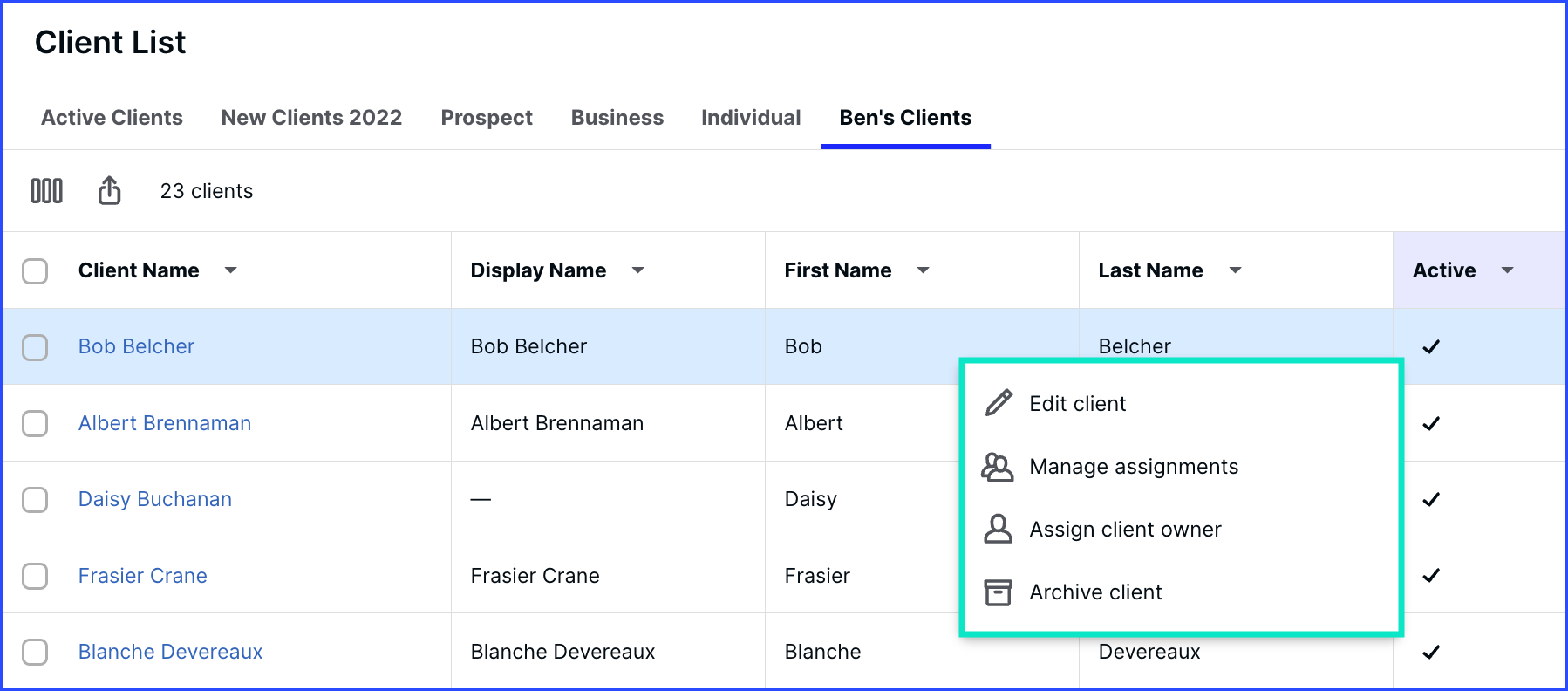Check the Albert Brennaman row checkbox

(35, 424)
